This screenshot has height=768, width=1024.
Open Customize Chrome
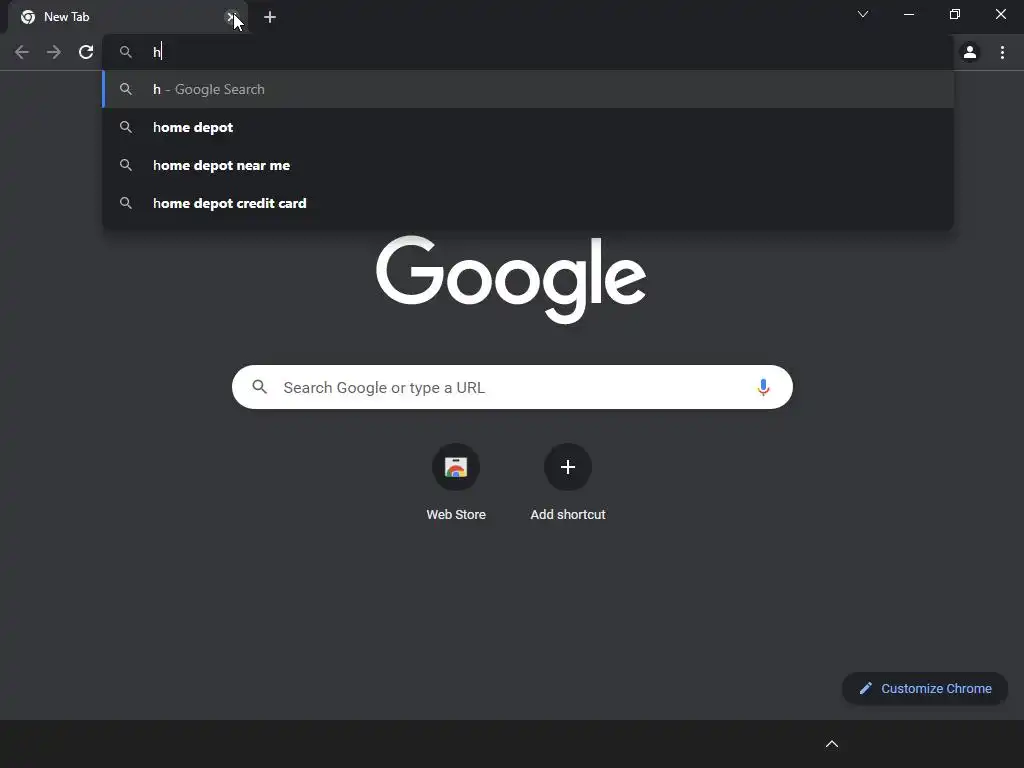click(925, 688)
